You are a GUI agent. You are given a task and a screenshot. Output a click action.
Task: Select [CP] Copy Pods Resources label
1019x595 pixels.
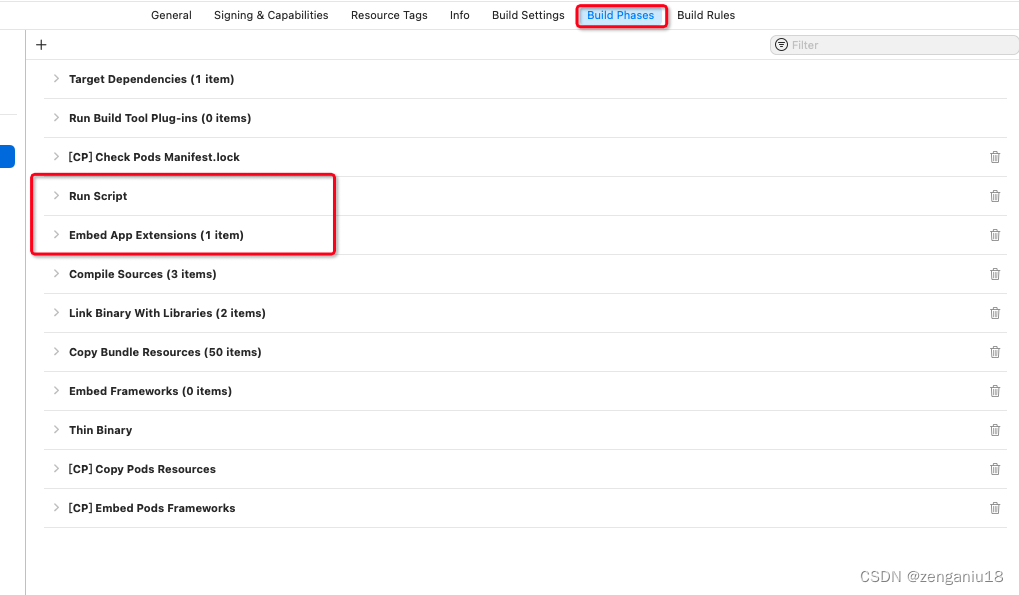click(x=142, y=469)
